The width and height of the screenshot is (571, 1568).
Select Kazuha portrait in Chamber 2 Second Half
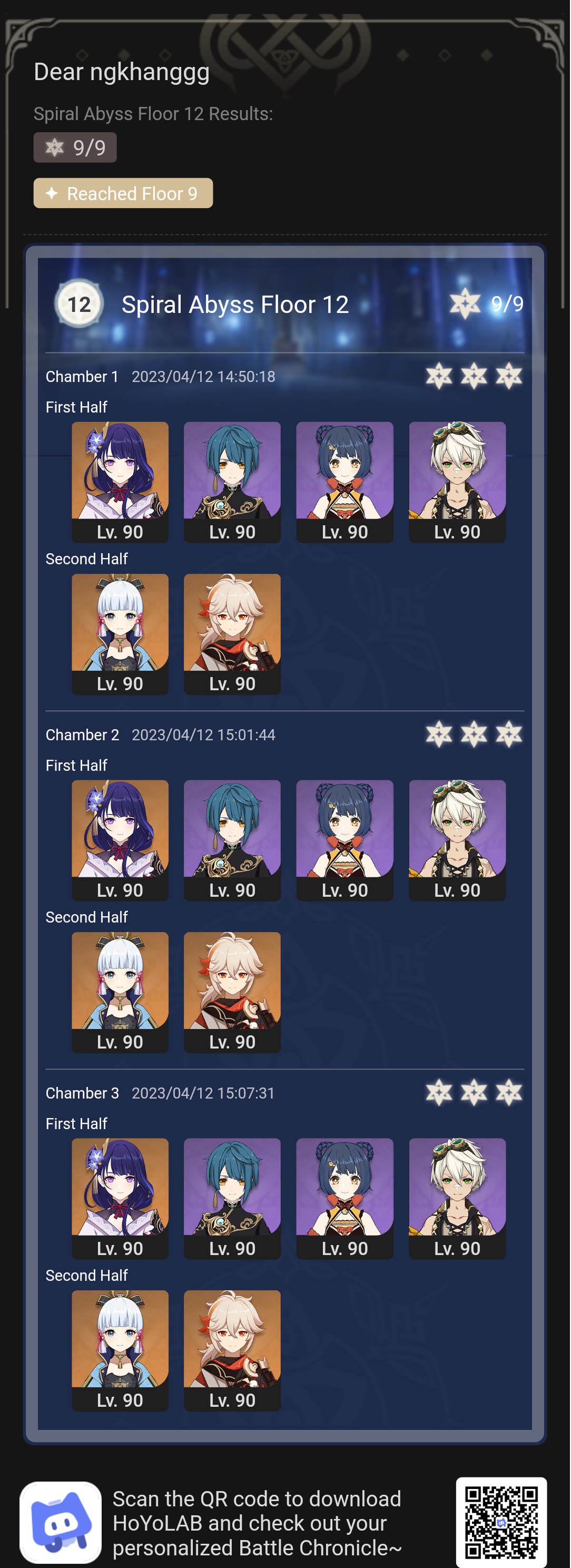pos(232,992)
